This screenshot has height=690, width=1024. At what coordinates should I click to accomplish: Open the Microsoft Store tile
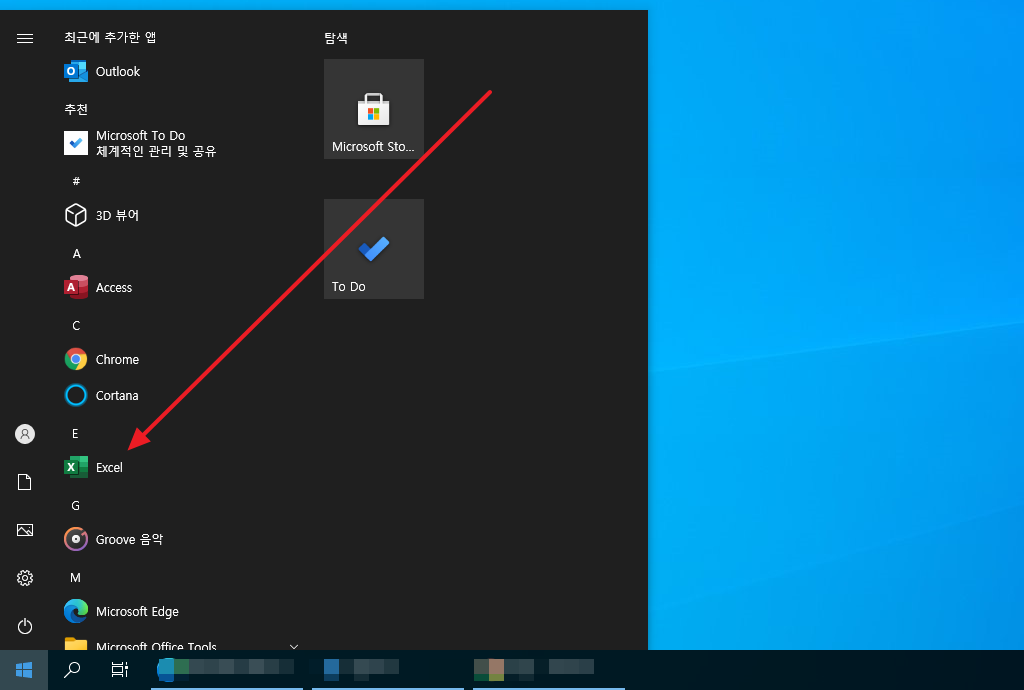pos(374,109)
